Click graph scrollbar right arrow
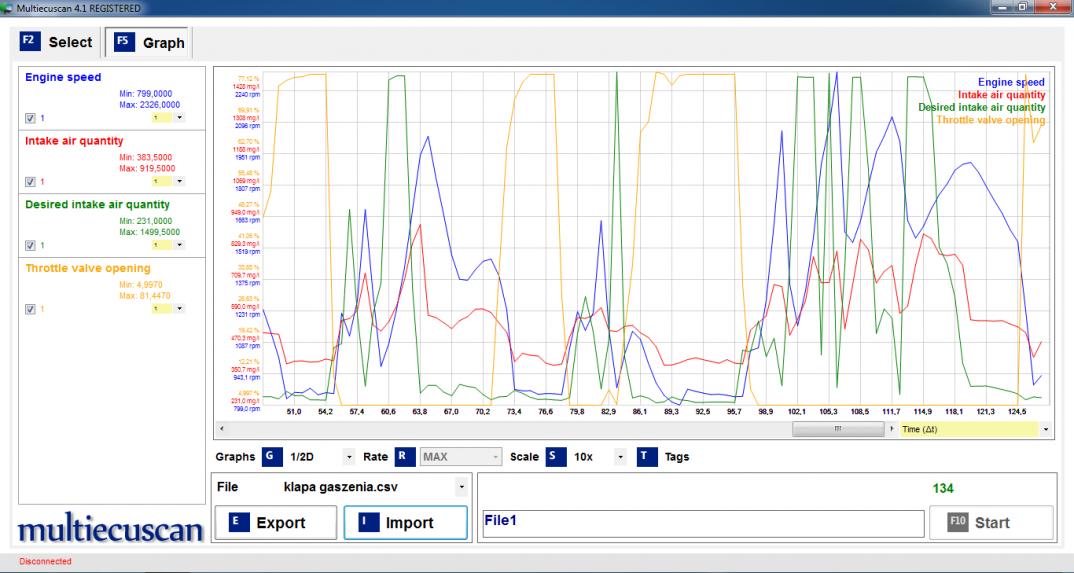Screen dimensions: 1074x573 click(x=892, y=429)
